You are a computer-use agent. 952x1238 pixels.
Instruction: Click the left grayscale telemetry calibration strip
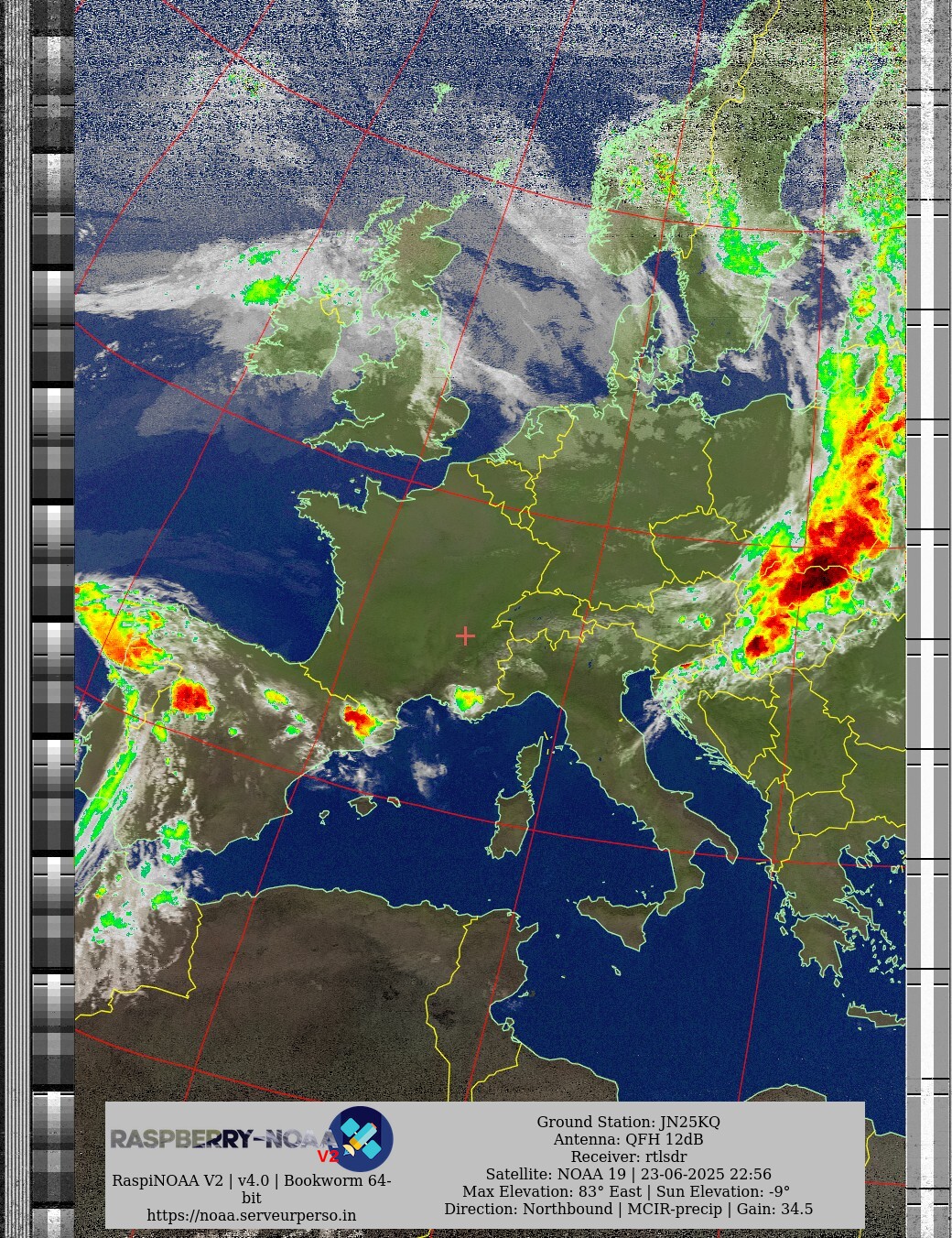[53, 619]
